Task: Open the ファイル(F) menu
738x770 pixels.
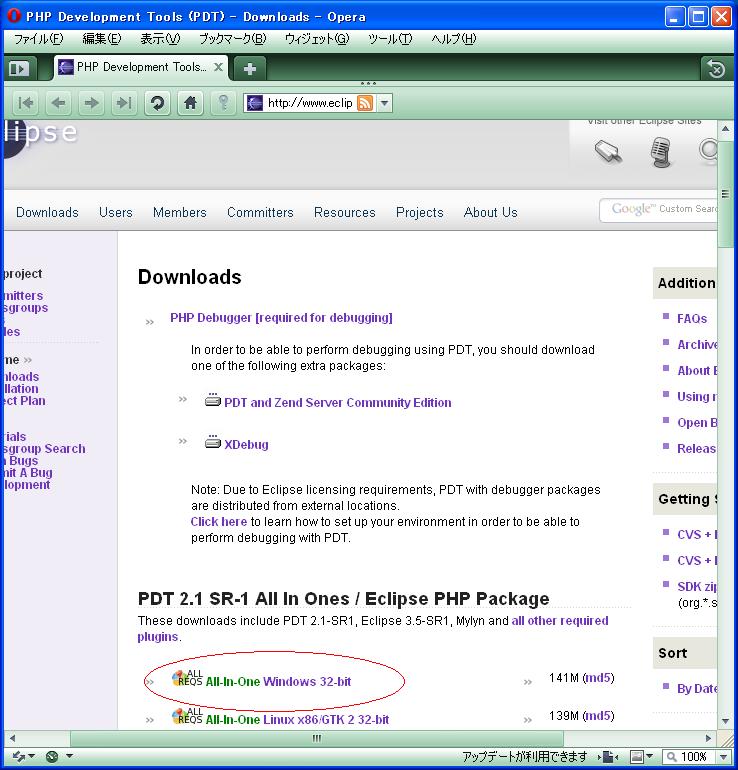Action: point(38,39)
